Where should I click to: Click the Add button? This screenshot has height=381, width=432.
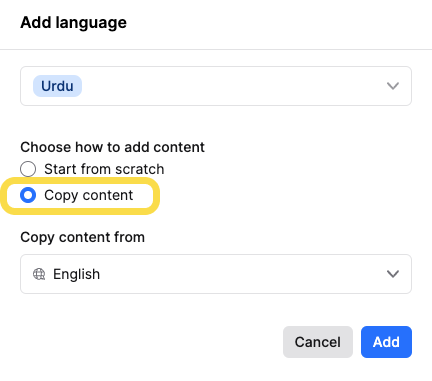pyautogui.click(x=386, y=342)
